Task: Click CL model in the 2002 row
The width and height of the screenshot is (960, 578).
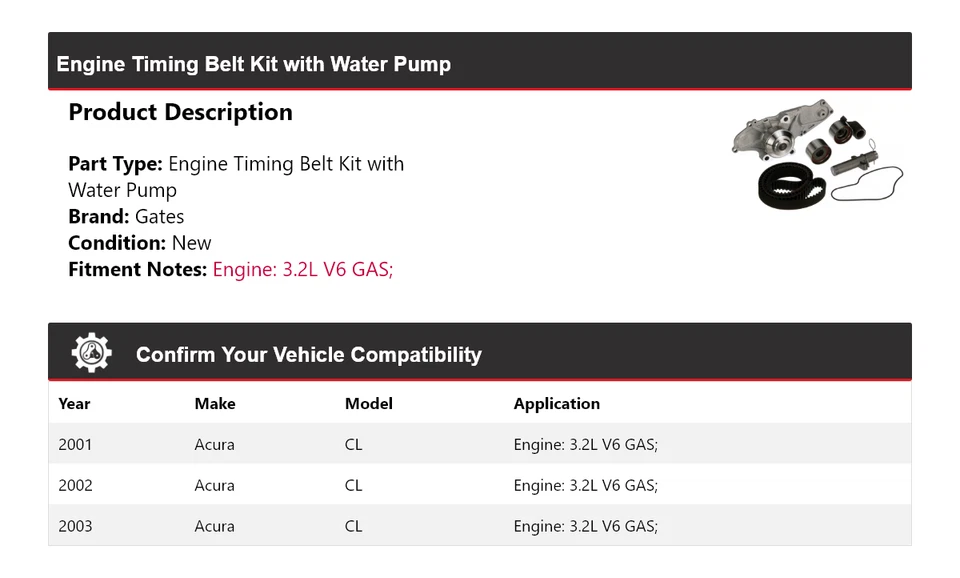Action: (353, 485)
